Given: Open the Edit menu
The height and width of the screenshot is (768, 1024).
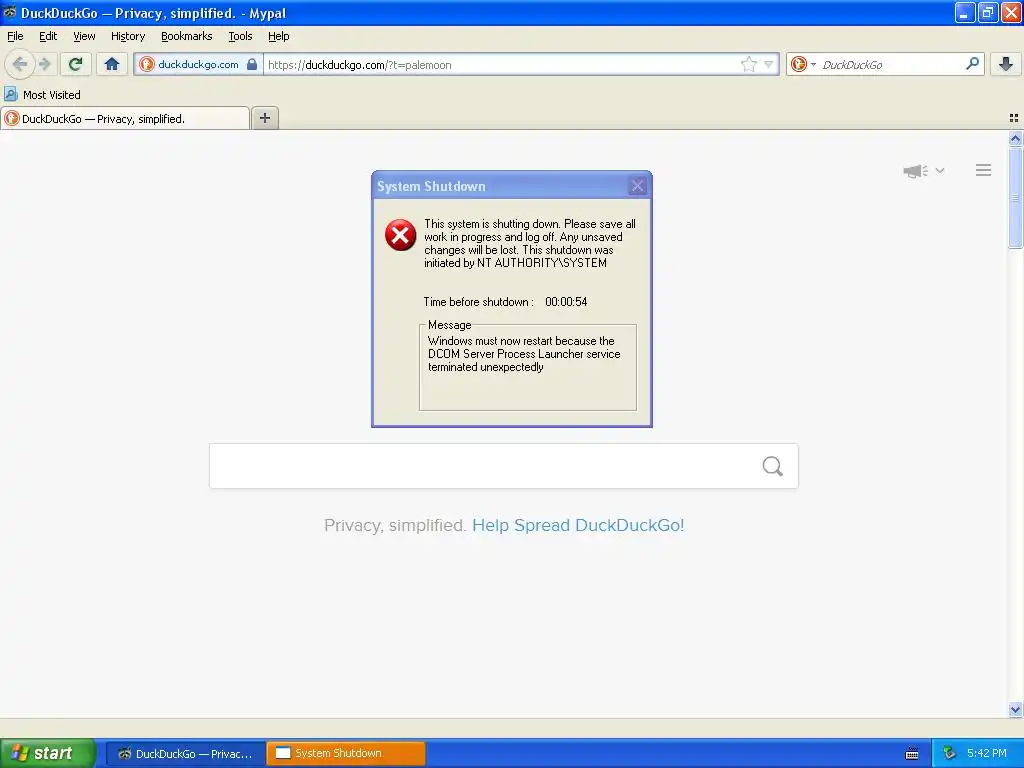Looking at the screenshot, I should (x=48, y=36).
